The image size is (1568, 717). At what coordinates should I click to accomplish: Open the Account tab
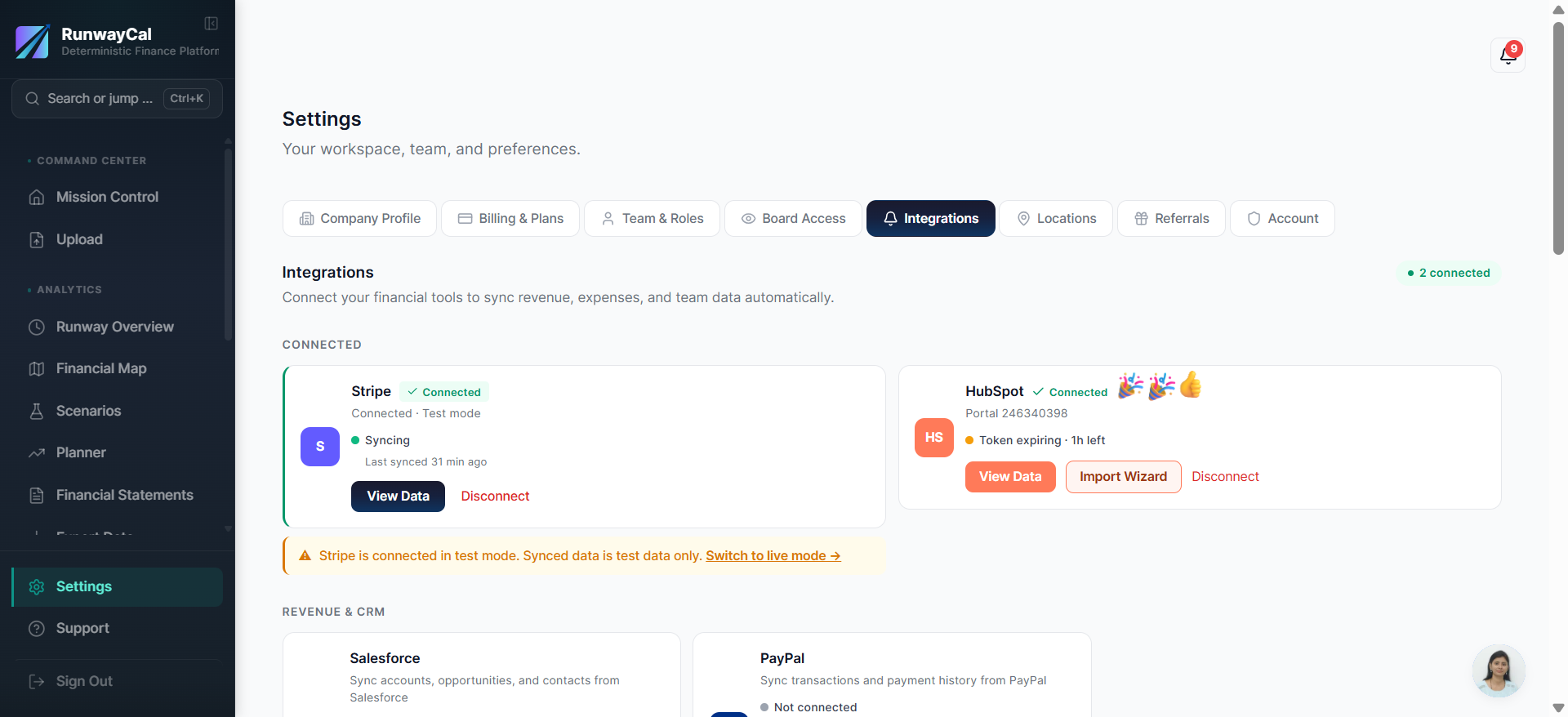(1282, 219)
